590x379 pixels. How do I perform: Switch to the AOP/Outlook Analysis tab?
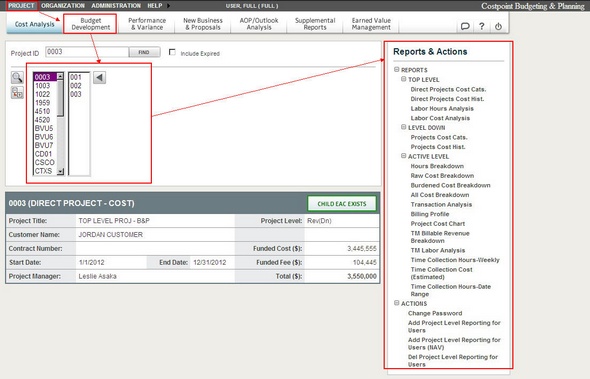[x=259, y=24]
